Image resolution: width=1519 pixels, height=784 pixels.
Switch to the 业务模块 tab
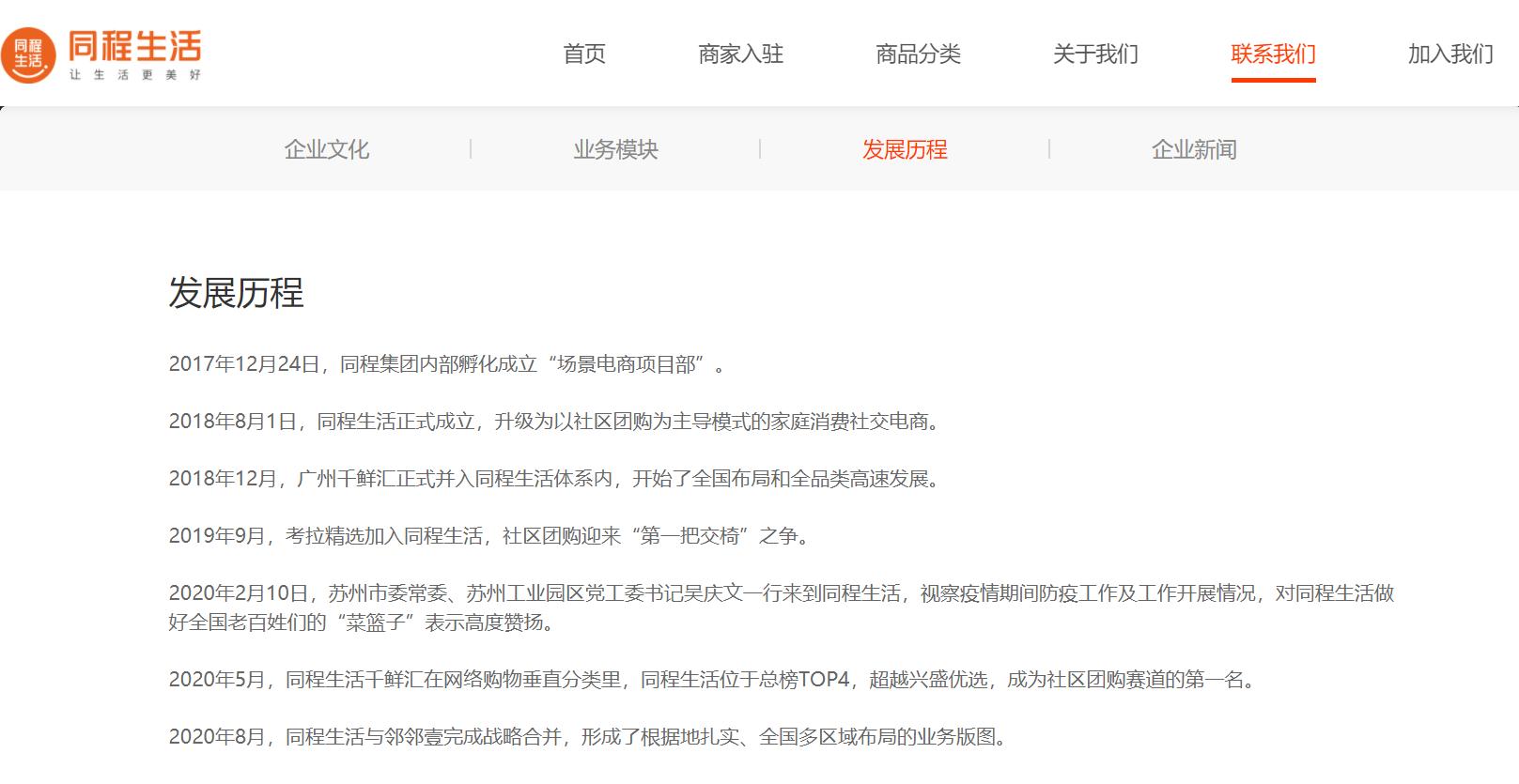[x=616, y=149]
